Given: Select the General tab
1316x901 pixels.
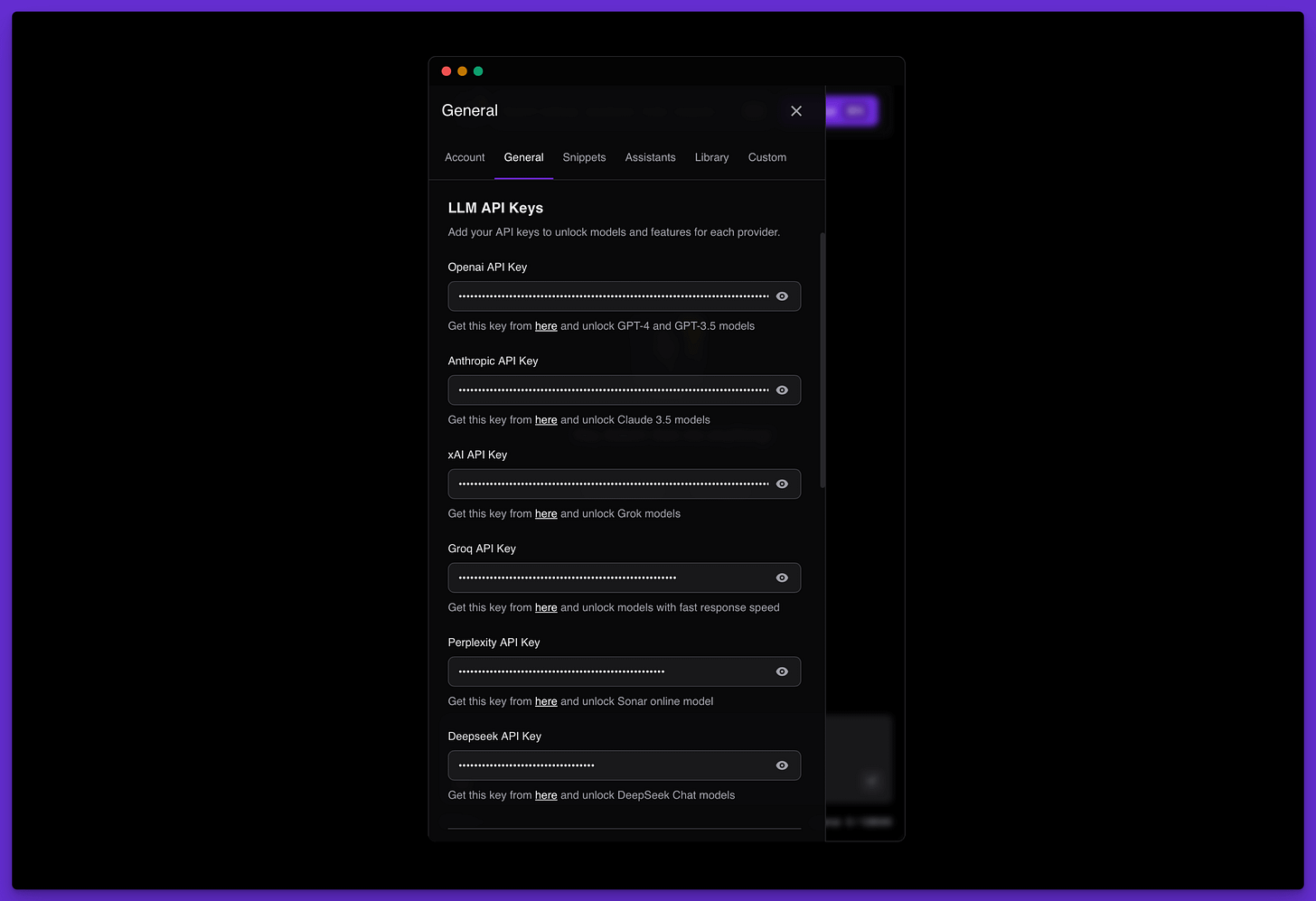Looking at the screenshot, I should coord(523,157).
